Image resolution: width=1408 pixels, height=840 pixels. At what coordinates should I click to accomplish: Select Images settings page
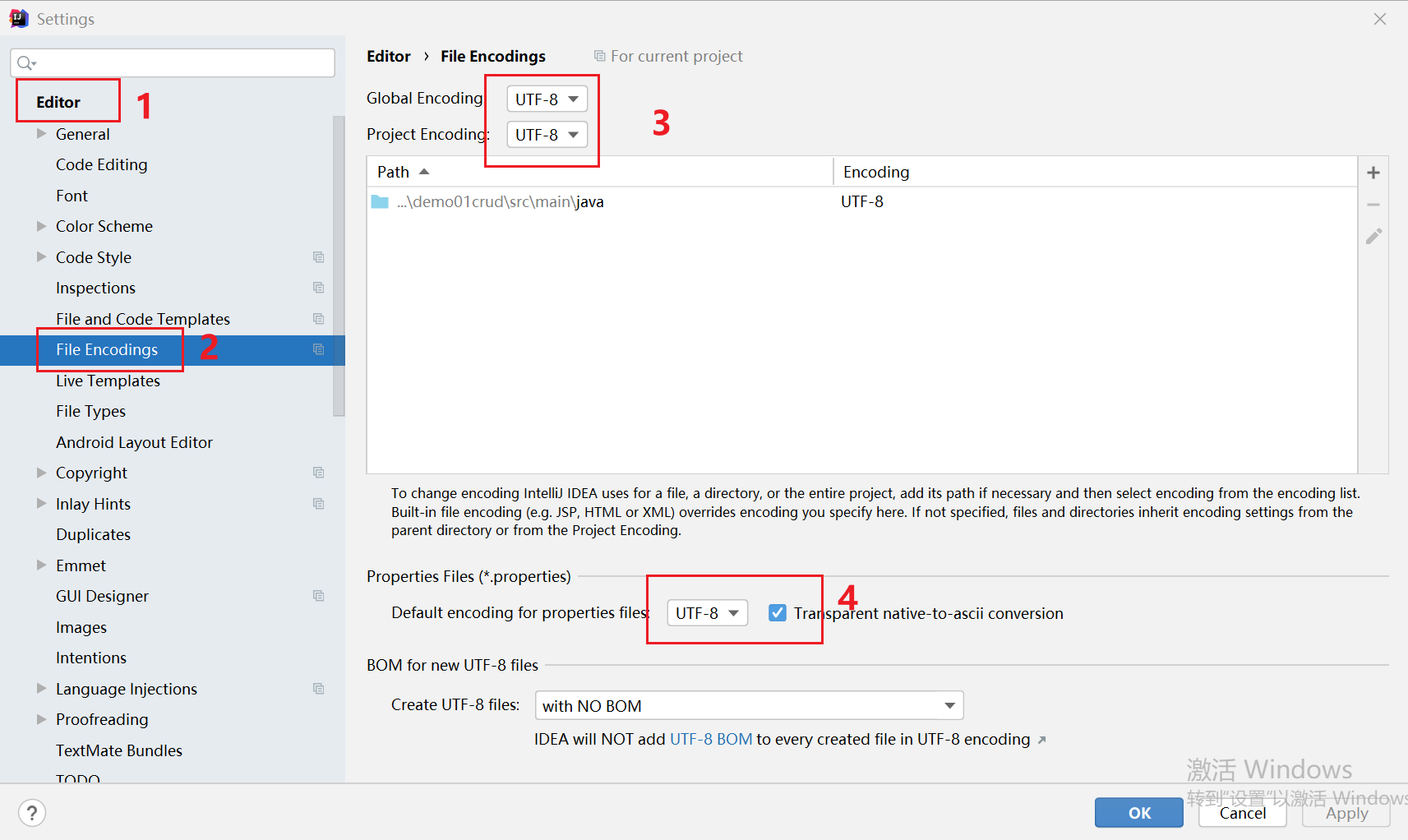[x=81, y=627]
